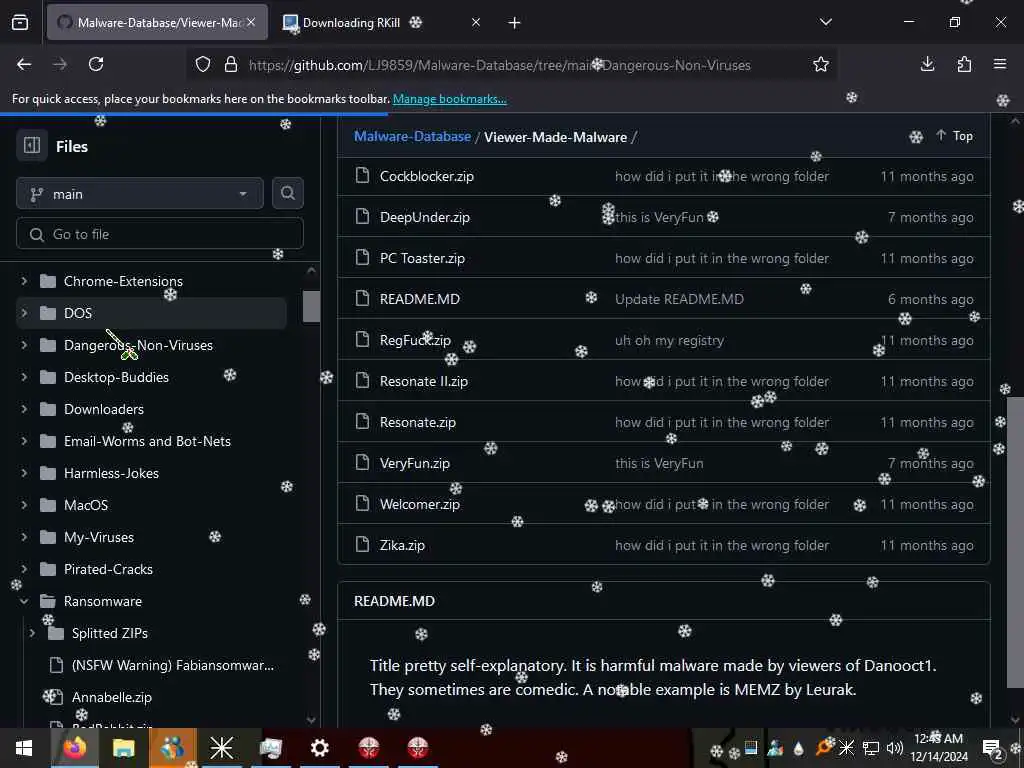The height and width of the screenshot is (768, 1024).
Task: Open the volume speaker tray icon
Action: 895,748
